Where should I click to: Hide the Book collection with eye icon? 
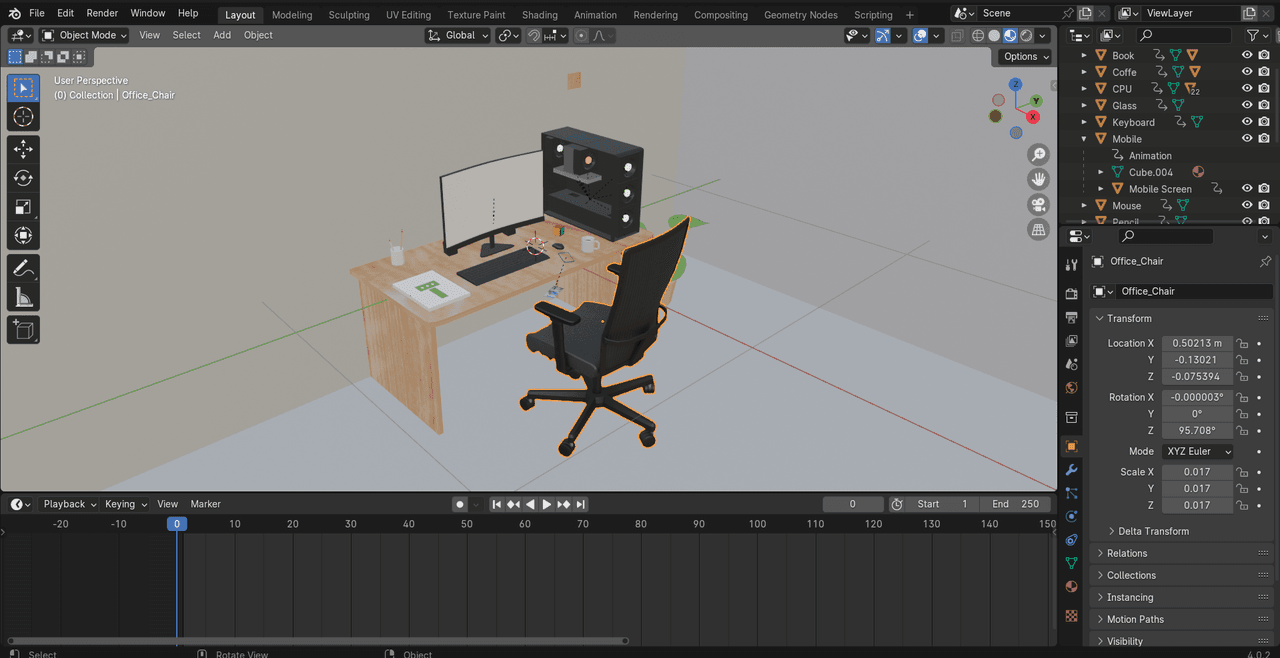tap(1247, 56)
